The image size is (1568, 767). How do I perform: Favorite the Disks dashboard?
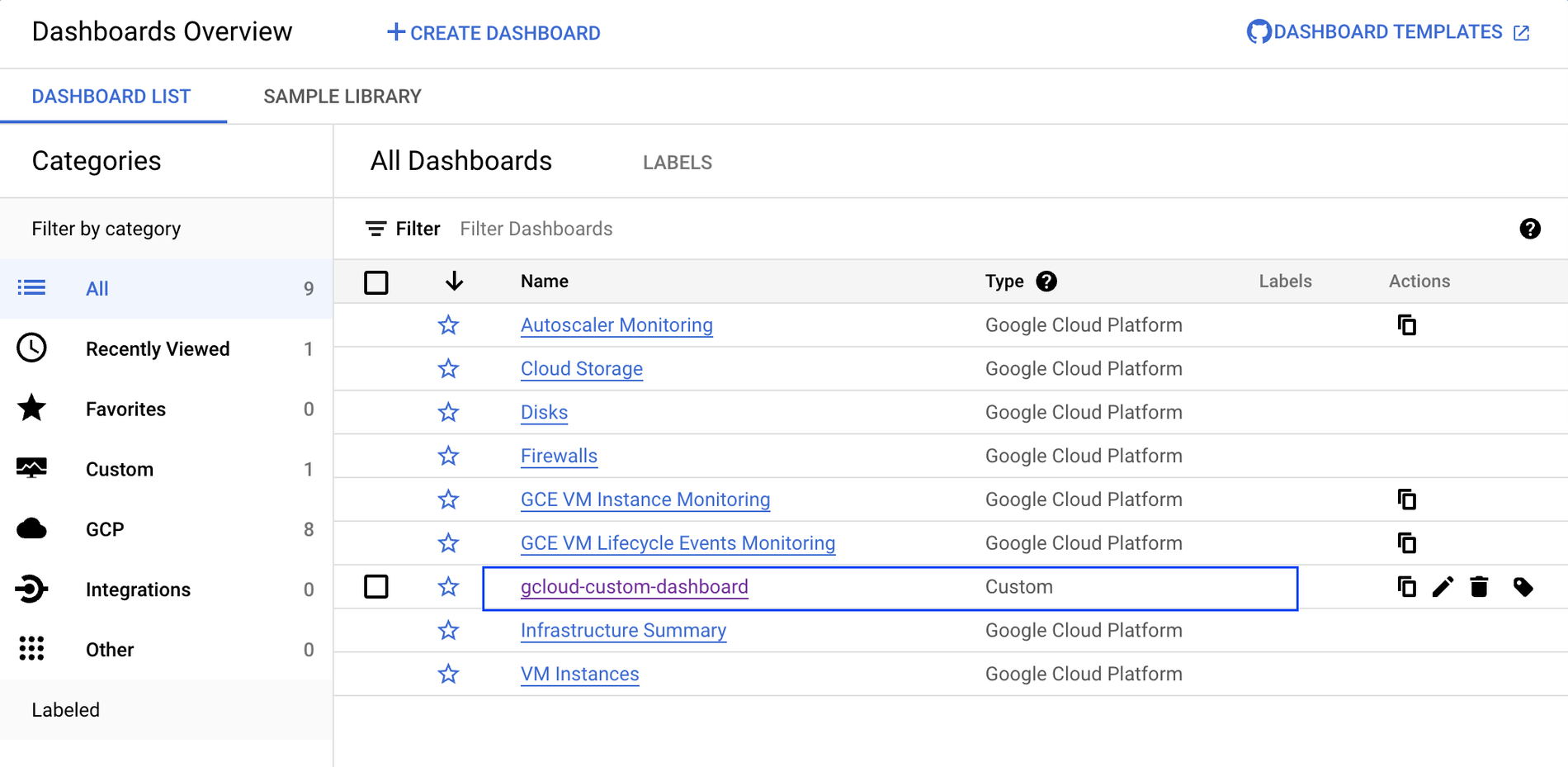pyautogui.click(x=448, y=412)
